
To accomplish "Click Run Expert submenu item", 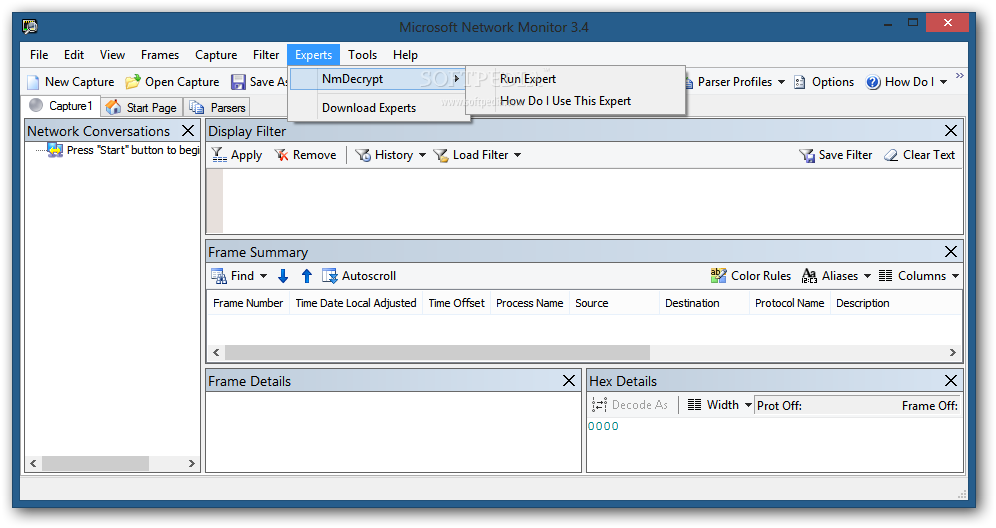I will 527,79.
